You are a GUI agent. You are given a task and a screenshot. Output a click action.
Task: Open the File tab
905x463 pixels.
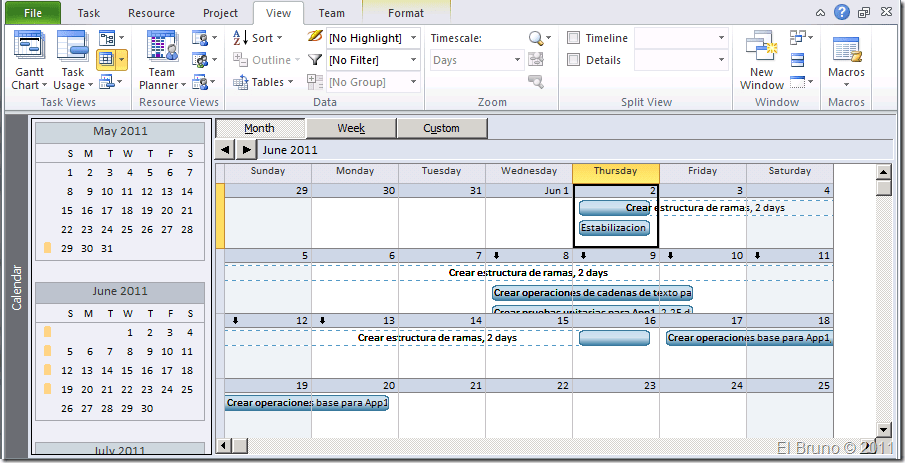click(x=33, y=13)
